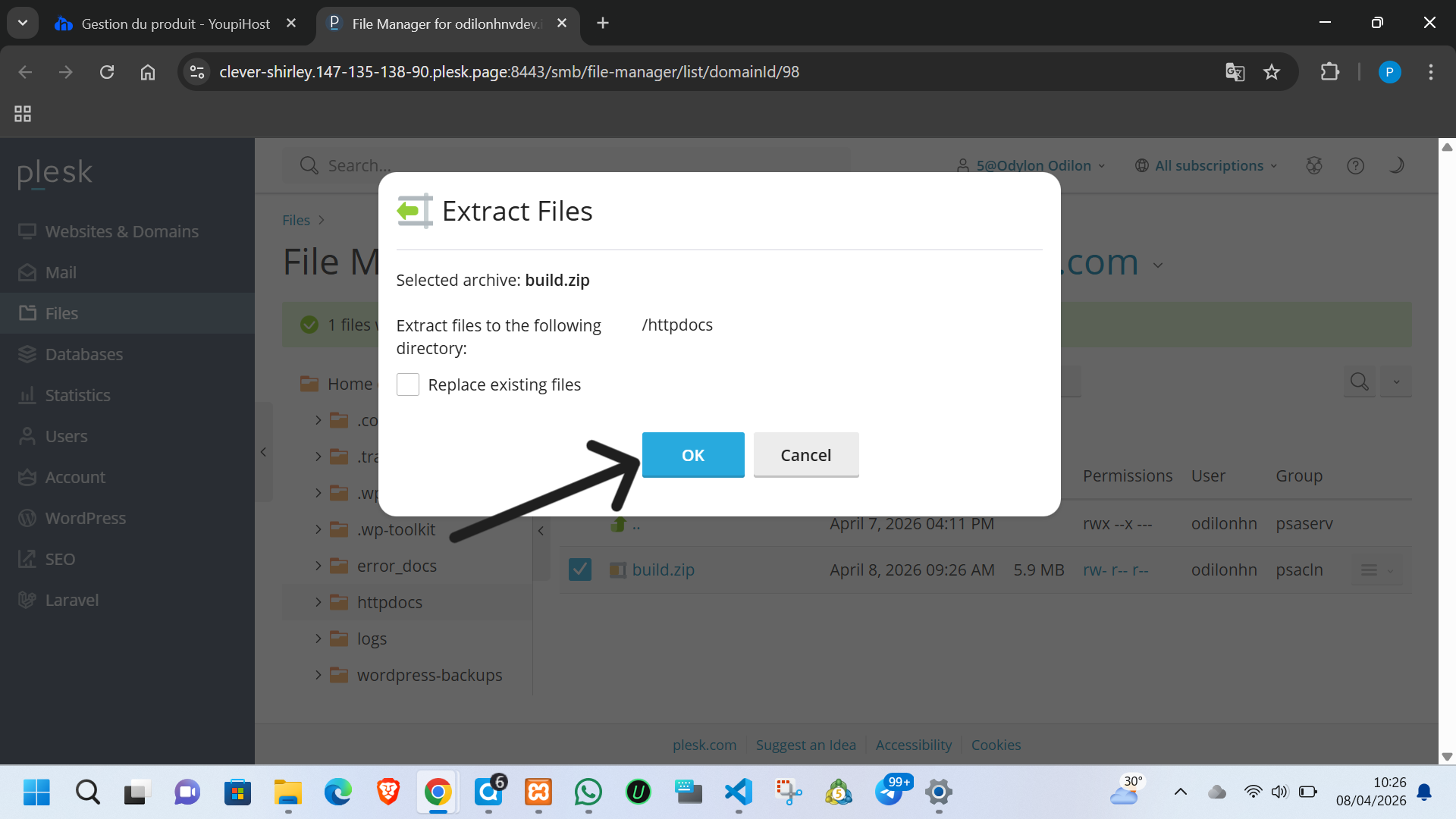The image size is (1456, 819).
Task: Click the file search magnifier icon
Action: click(x=1359, y=381)
